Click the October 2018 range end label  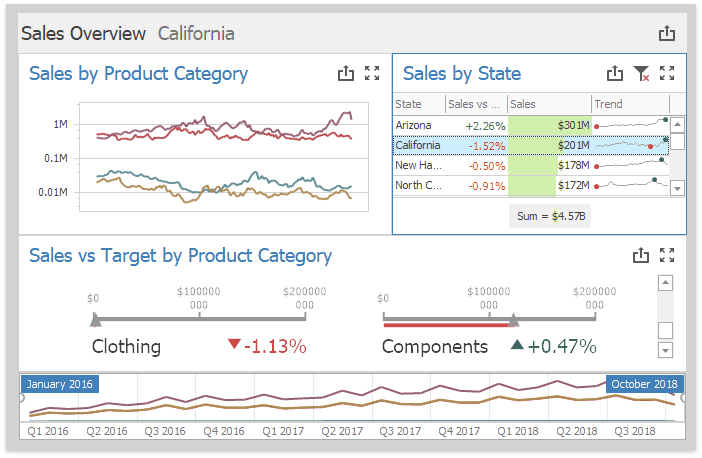tap(643, 384)
